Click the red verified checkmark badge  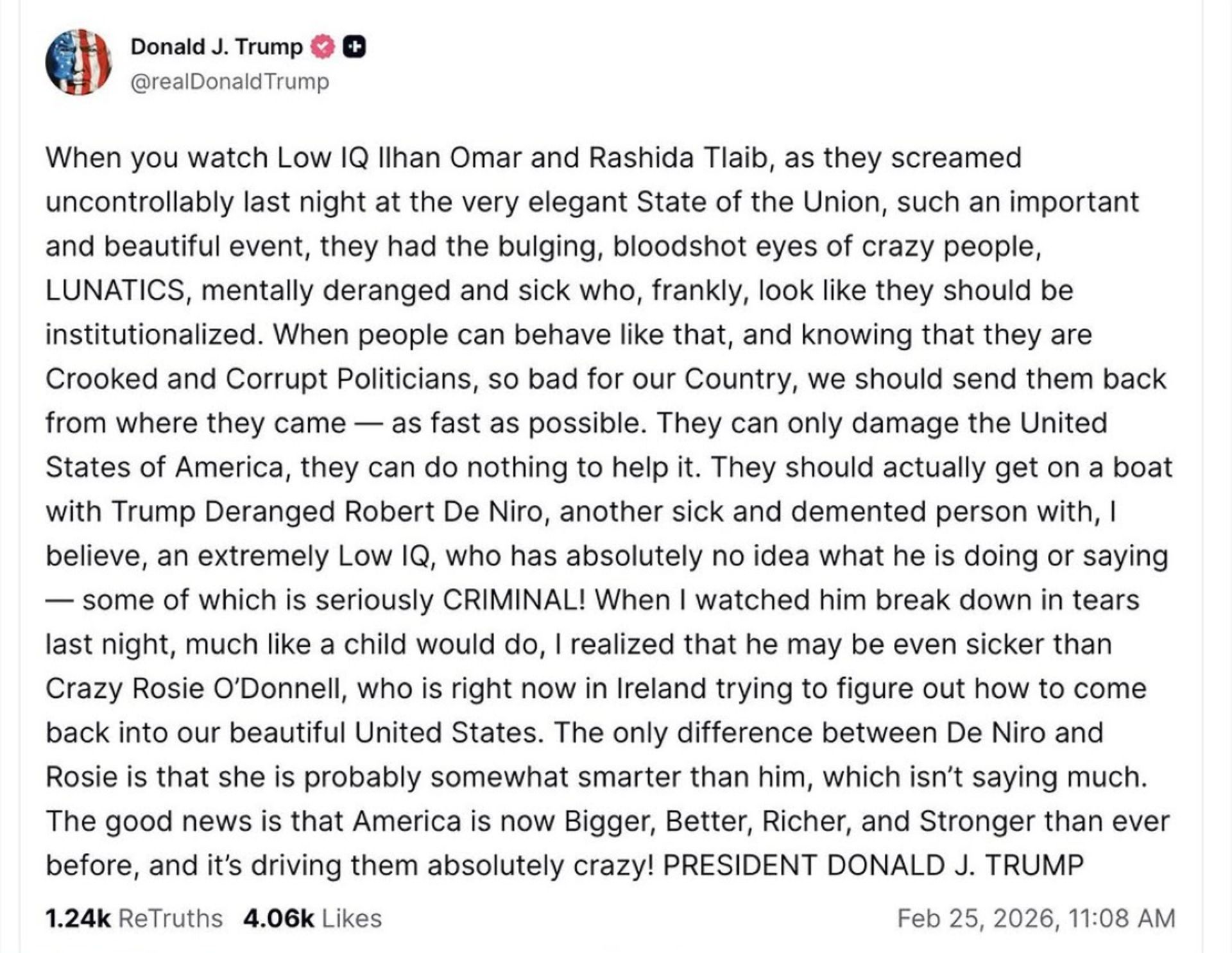pos(323,47)
